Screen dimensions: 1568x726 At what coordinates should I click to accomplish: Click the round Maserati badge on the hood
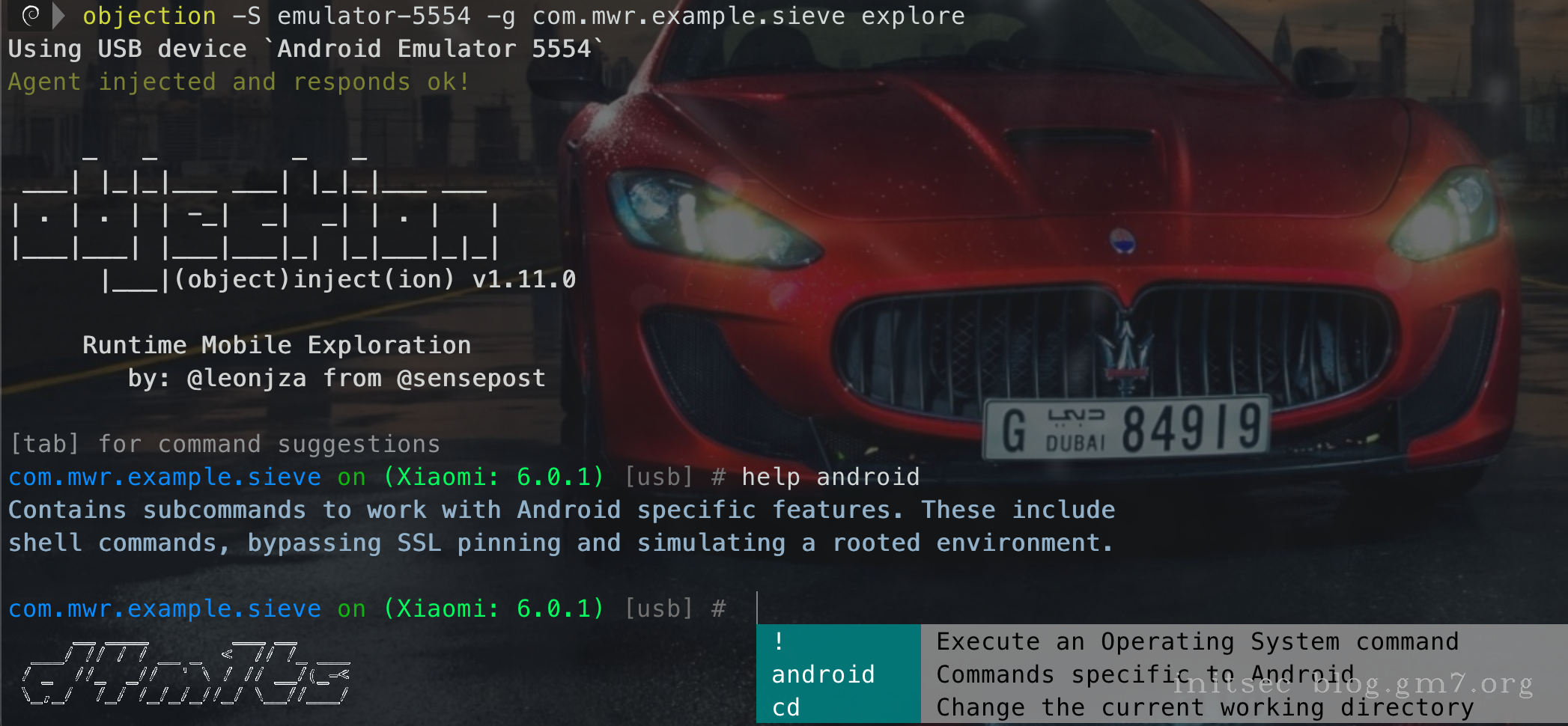1122,241
